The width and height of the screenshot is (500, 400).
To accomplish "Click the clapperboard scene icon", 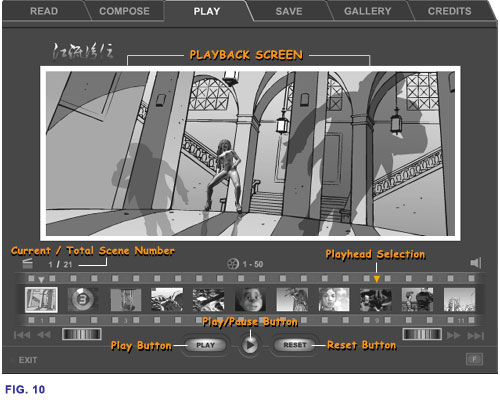I will 28,264.
